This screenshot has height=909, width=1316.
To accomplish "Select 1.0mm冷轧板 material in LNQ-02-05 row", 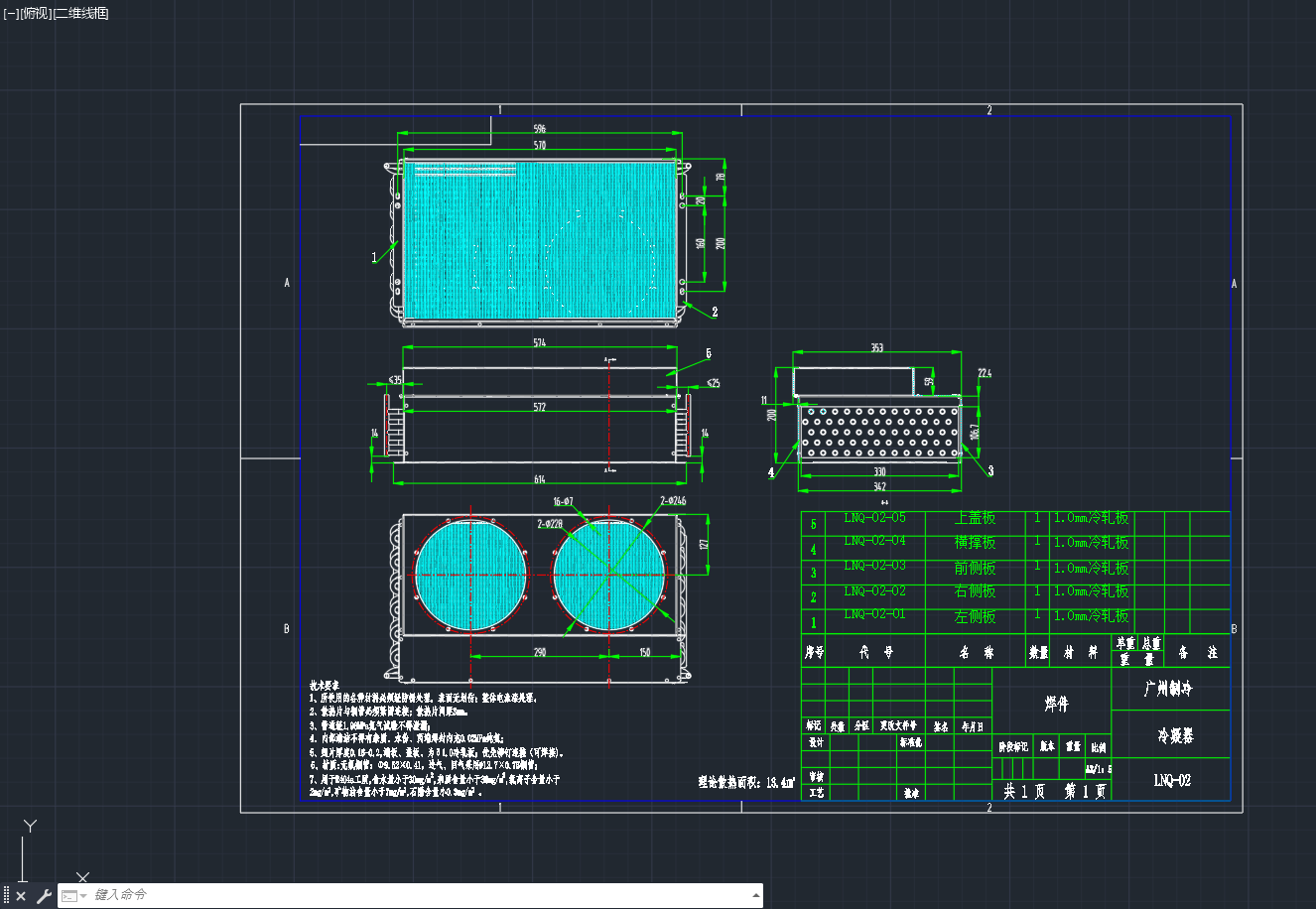I will pyautogui.click(x=1091, y=518).
